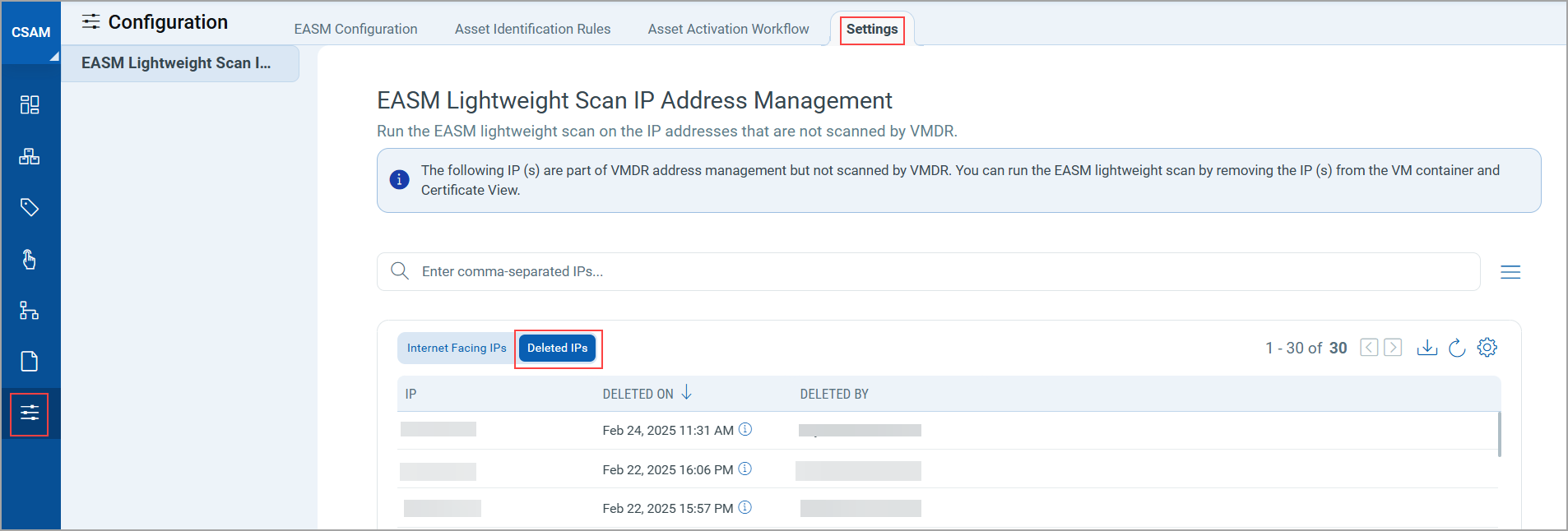Click info icon for Feb 22 15:57 PM
Viewport: 1568px width, 531px height.
tap(745, 507)
